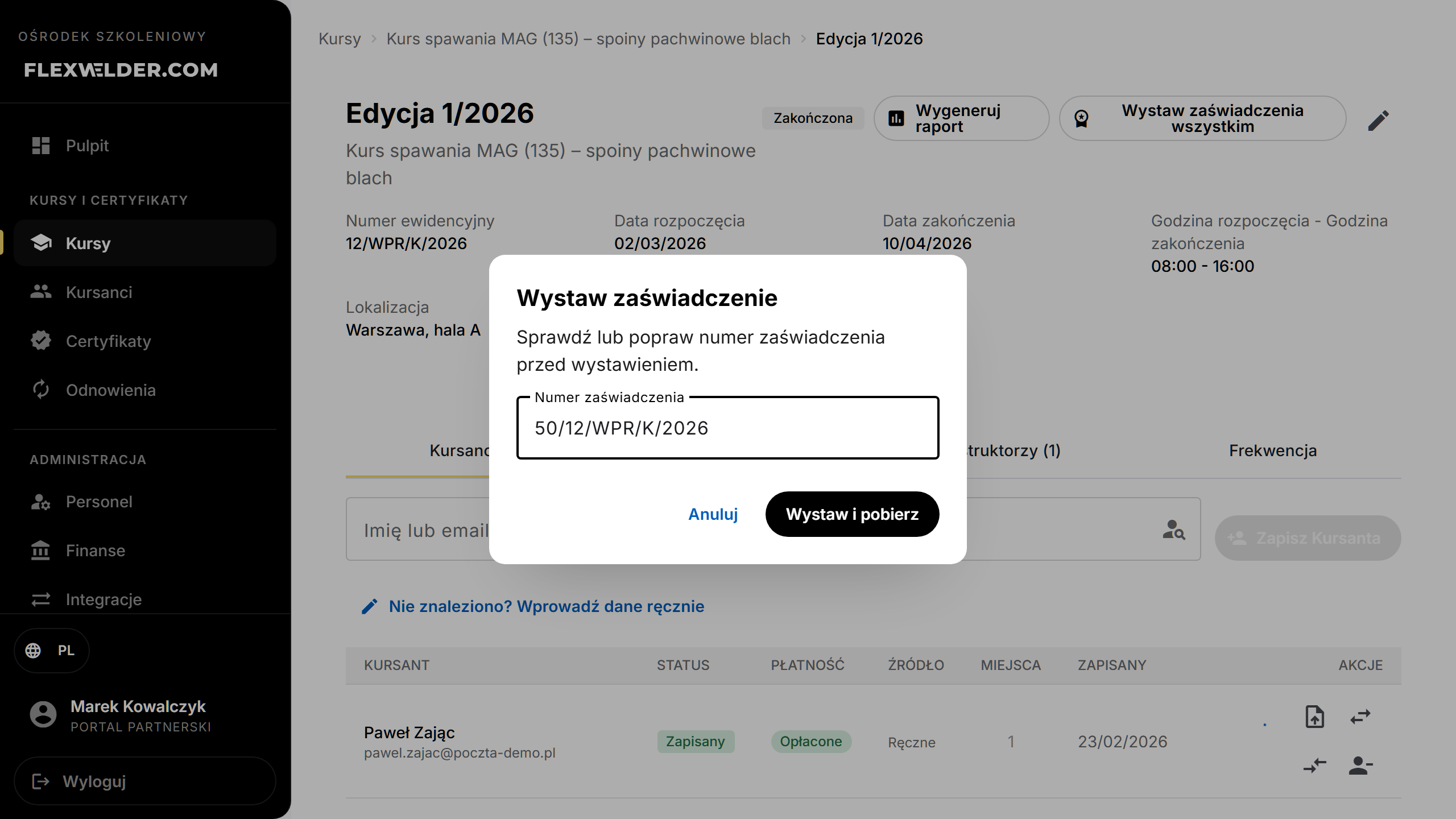Click the person search icon in field
Image resolution: width=1456 pixels, height=819 pixels.
tap(1173, 530)
